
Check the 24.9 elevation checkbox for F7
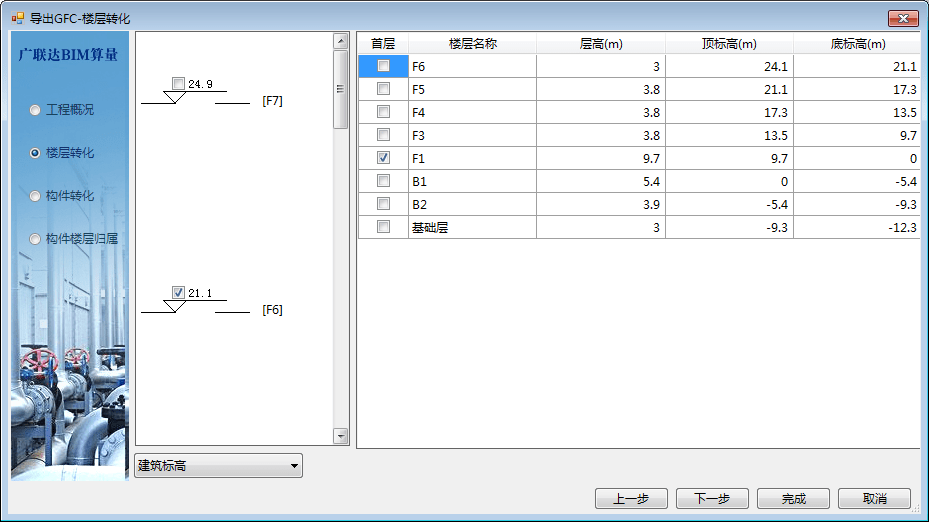pyautogui.click(x=178, y=84)
